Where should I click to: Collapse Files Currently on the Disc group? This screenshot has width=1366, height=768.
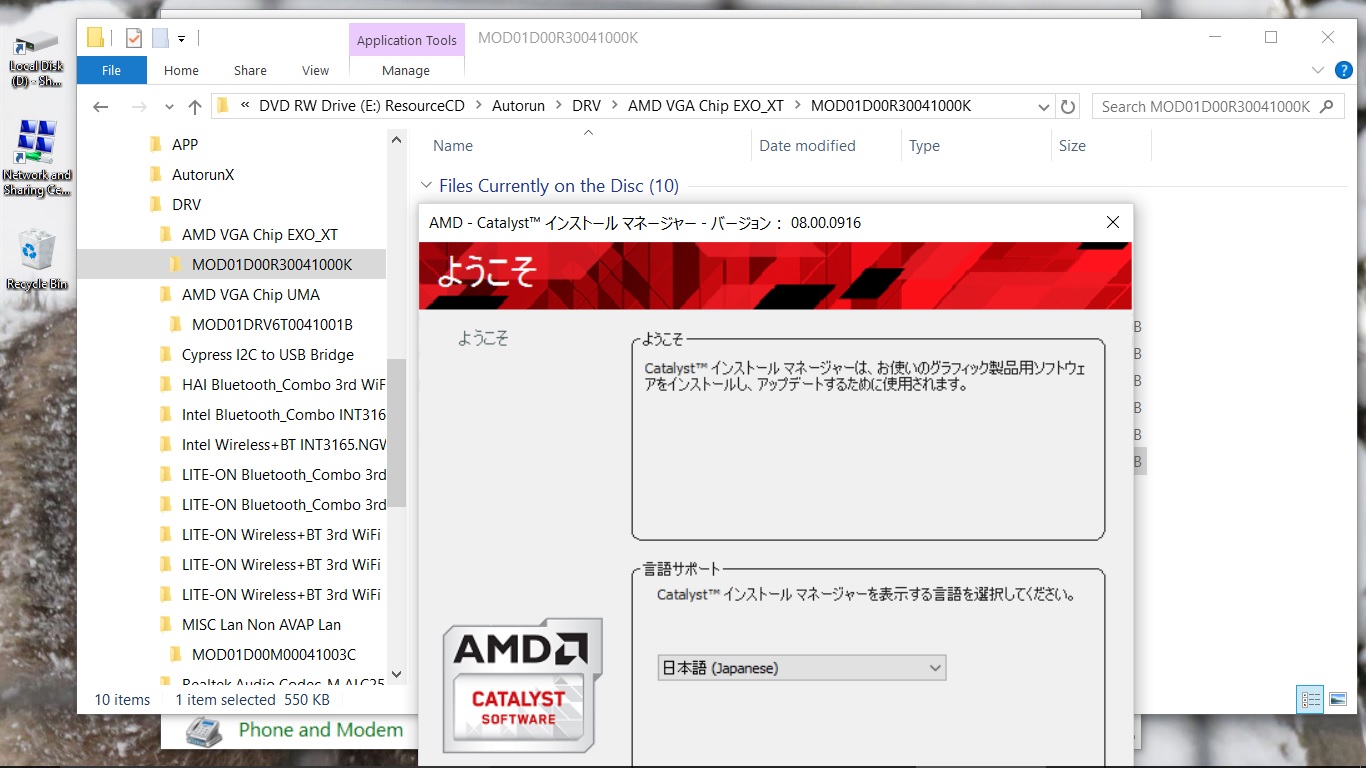click(x=426, y=185)
